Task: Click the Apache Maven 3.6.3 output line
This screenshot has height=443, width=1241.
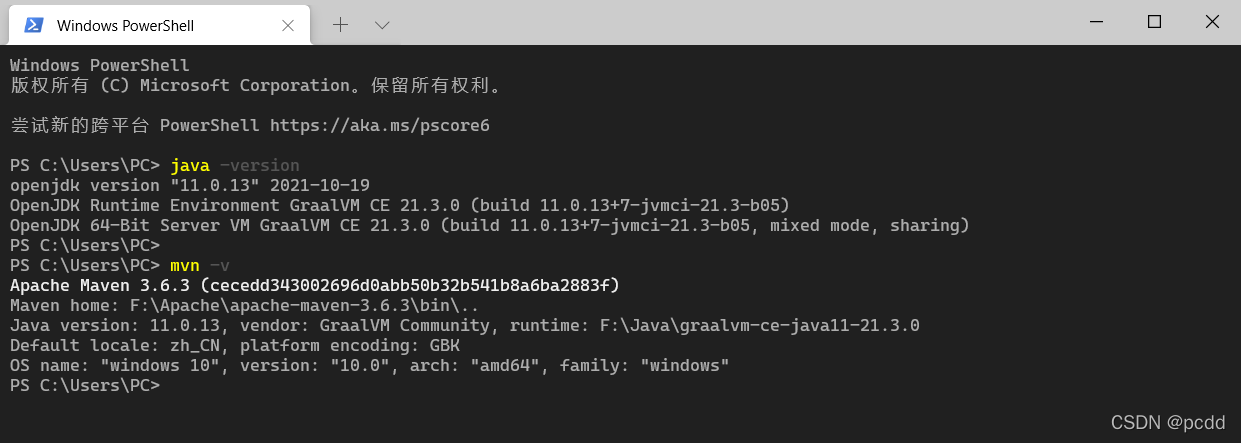Action: point(315,286)
